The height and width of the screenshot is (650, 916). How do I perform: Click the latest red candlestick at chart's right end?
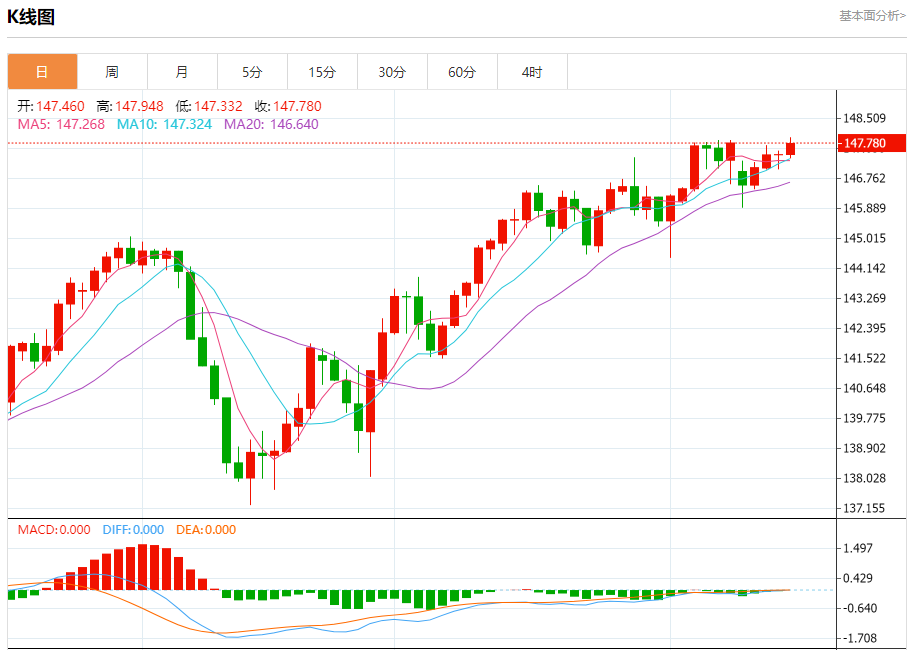[x=790, y=149]
